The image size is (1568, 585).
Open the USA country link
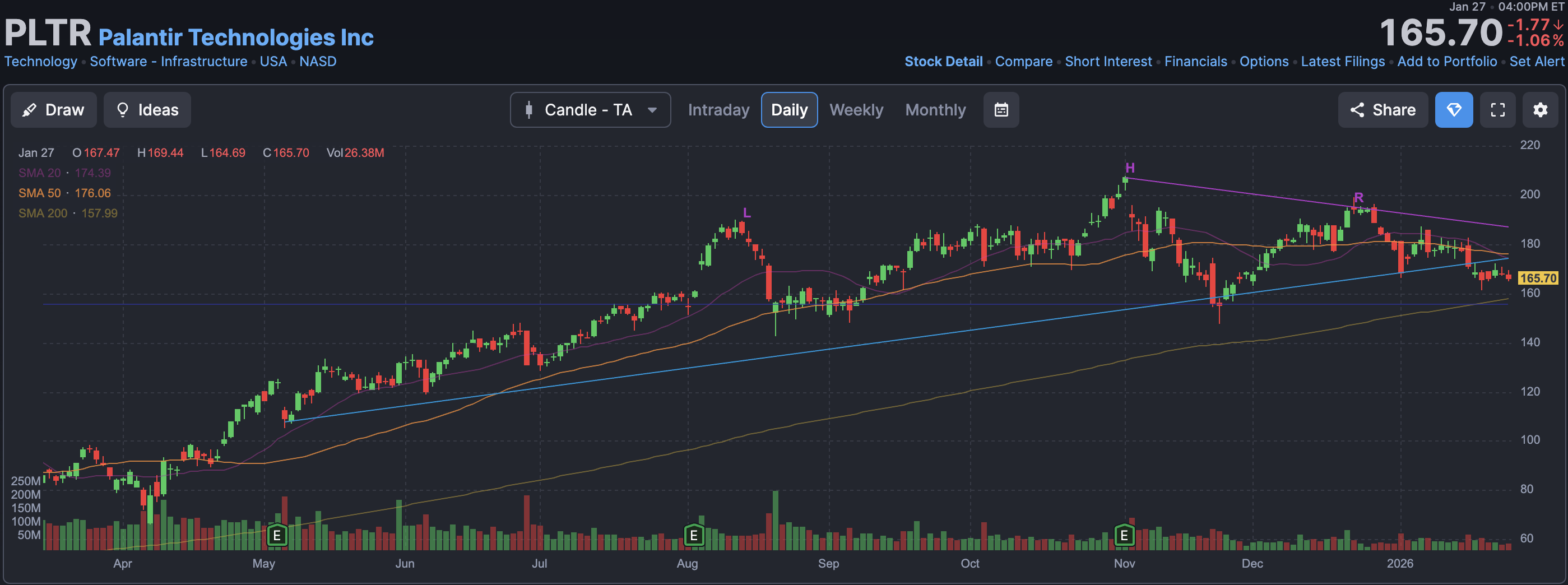pos(273,62)
